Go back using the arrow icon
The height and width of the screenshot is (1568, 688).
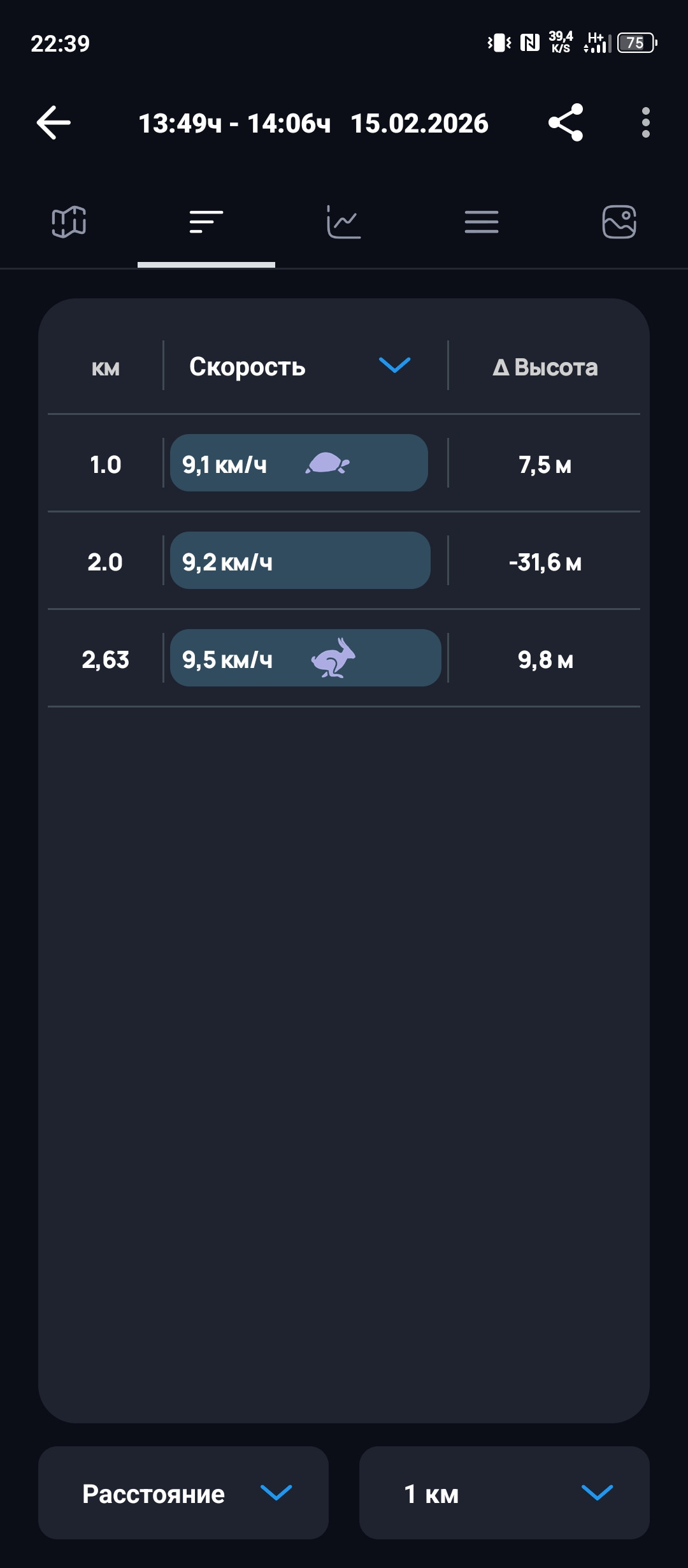(54, 122)
